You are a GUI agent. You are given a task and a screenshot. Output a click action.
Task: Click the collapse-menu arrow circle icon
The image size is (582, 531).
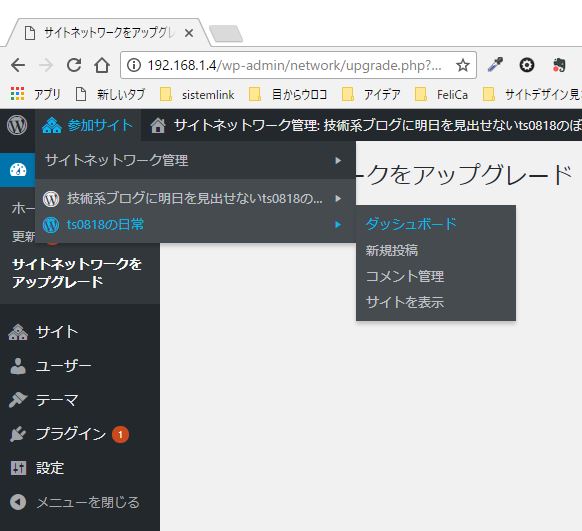coord(18,502)
